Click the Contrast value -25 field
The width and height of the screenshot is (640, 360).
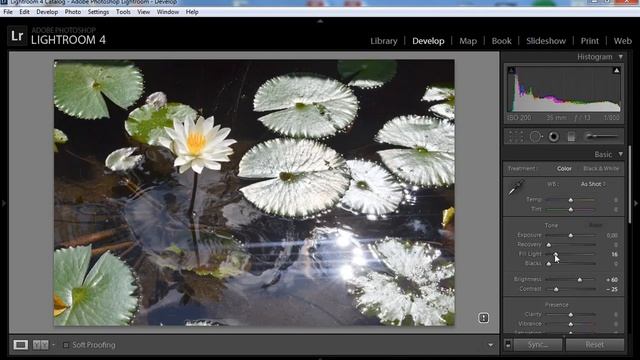pyautogui.click(x=611, y=289)
